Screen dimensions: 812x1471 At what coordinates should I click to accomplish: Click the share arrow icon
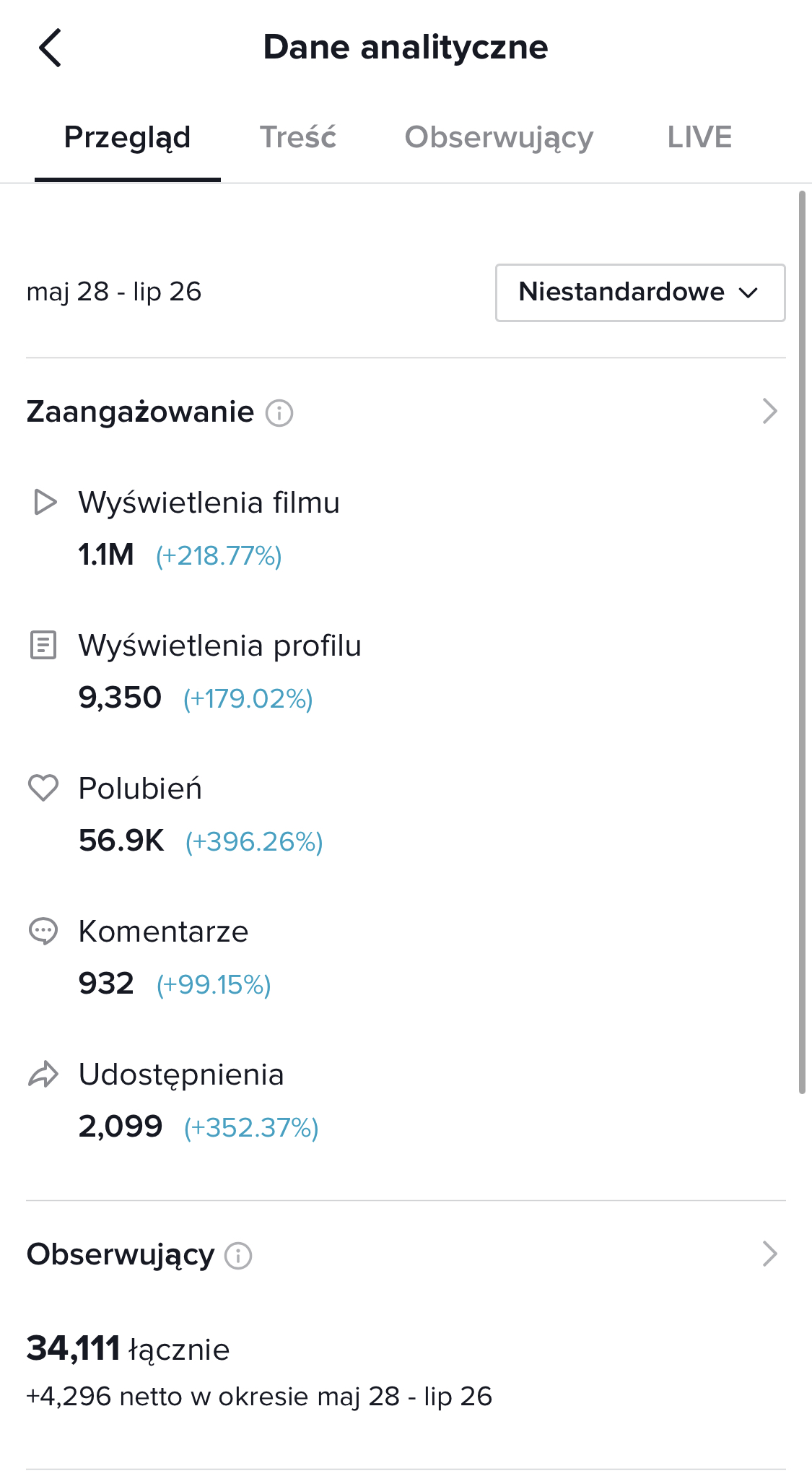pyautogui.click(x=43, y=1075)
